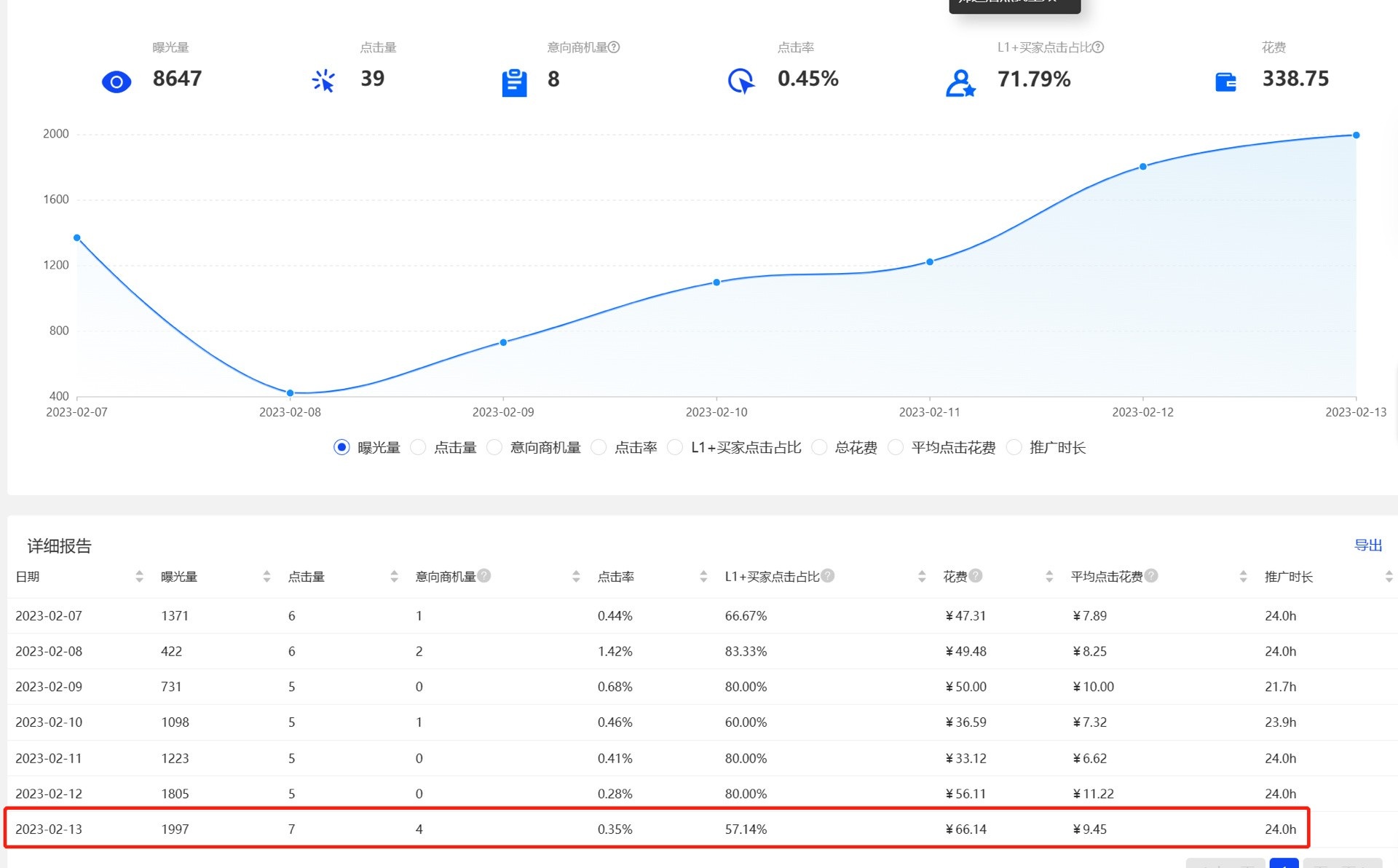Click the click-rate cursor circle icon
Viewport: 1398px width, 868px height.
[741, 81]
